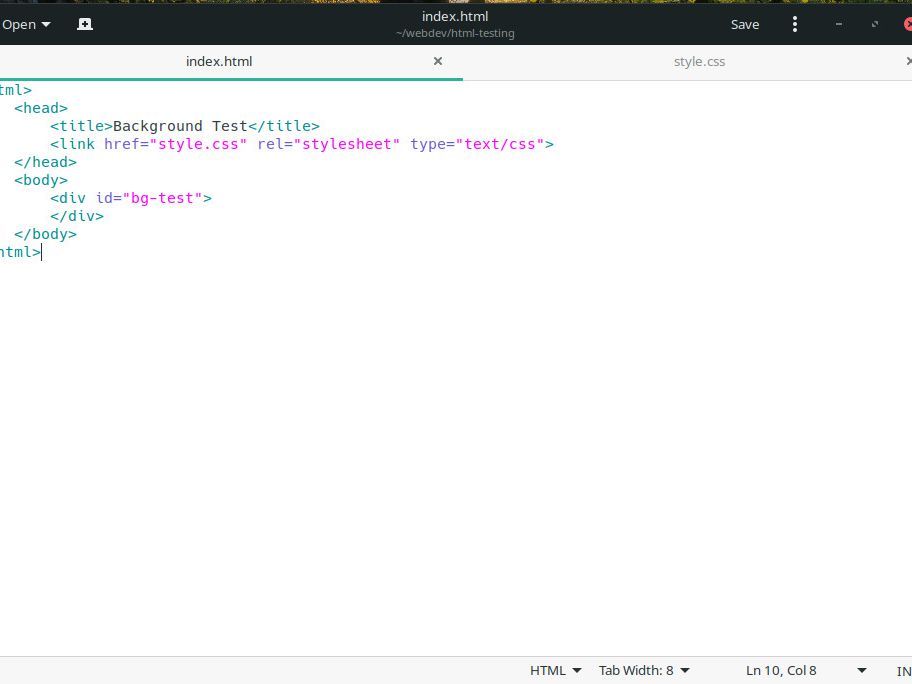Open the HTML language selector
Viewport: 912px width, 684px height.
pyautogui.click(x=555, y=671)
